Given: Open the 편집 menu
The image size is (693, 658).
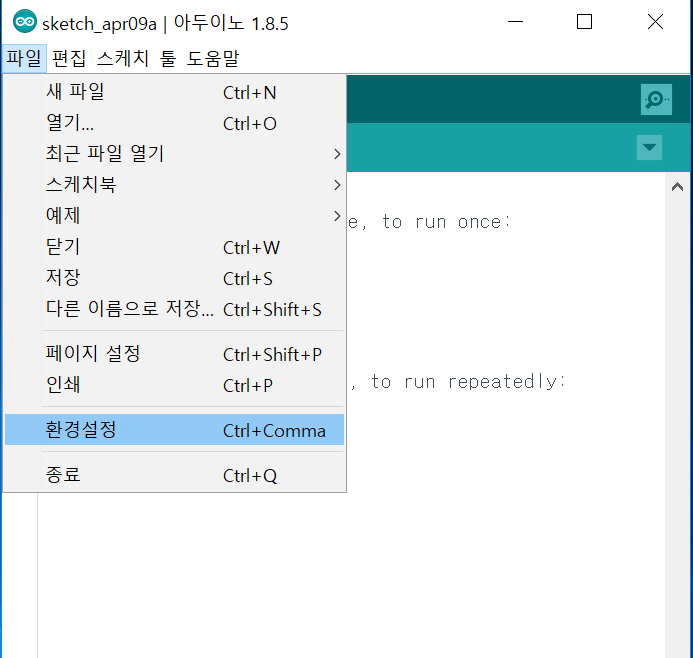Looking at the screenshot, I should [69, 58].
